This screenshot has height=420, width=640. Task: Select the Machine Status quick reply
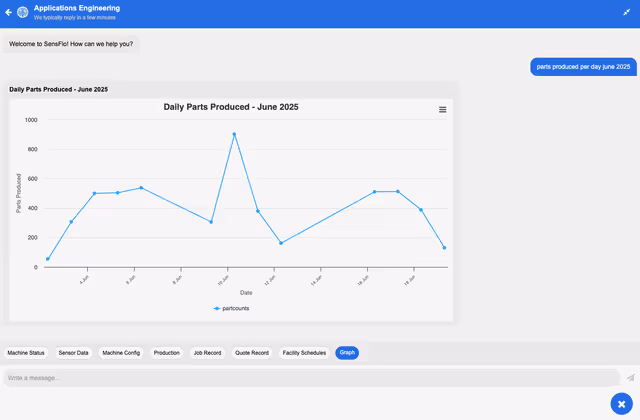[26, 353]
